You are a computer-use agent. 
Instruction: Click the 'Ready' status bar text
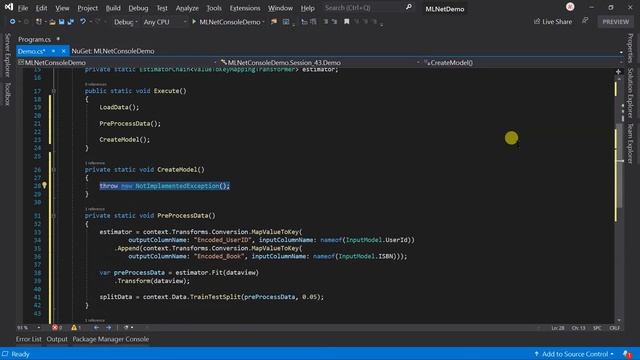(x=20, y=354)
